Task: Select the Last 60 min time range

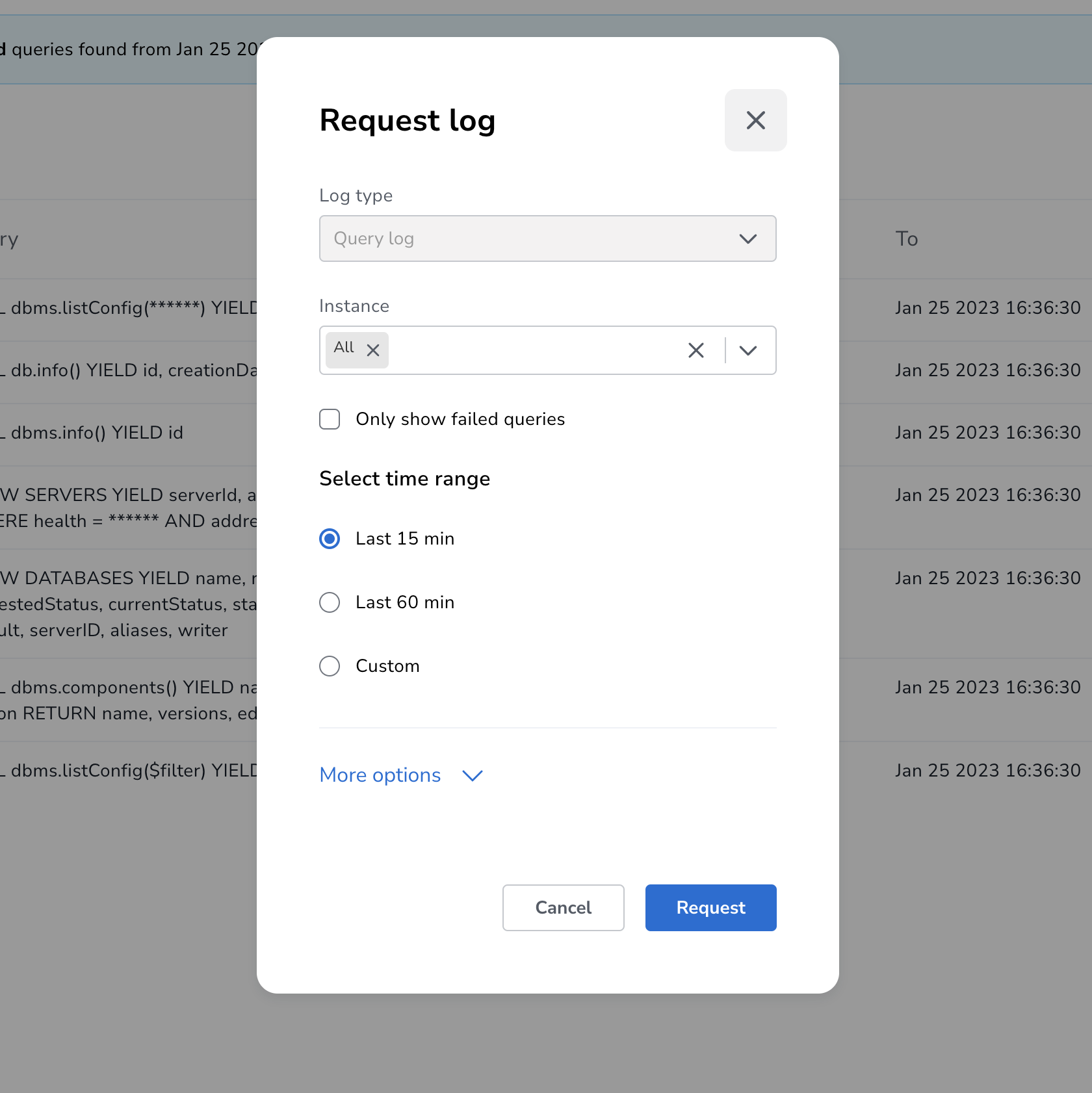Action: tap(330, 602)
